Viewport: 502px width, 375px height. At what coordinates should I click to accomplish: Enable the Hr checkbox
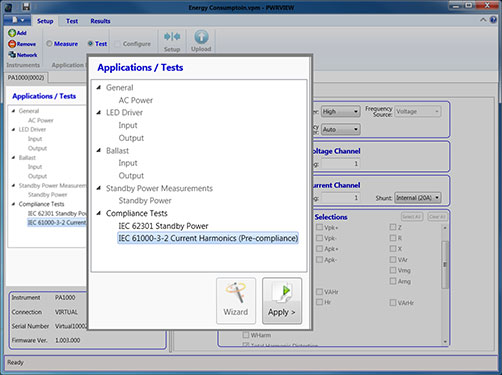pos(319,302)
